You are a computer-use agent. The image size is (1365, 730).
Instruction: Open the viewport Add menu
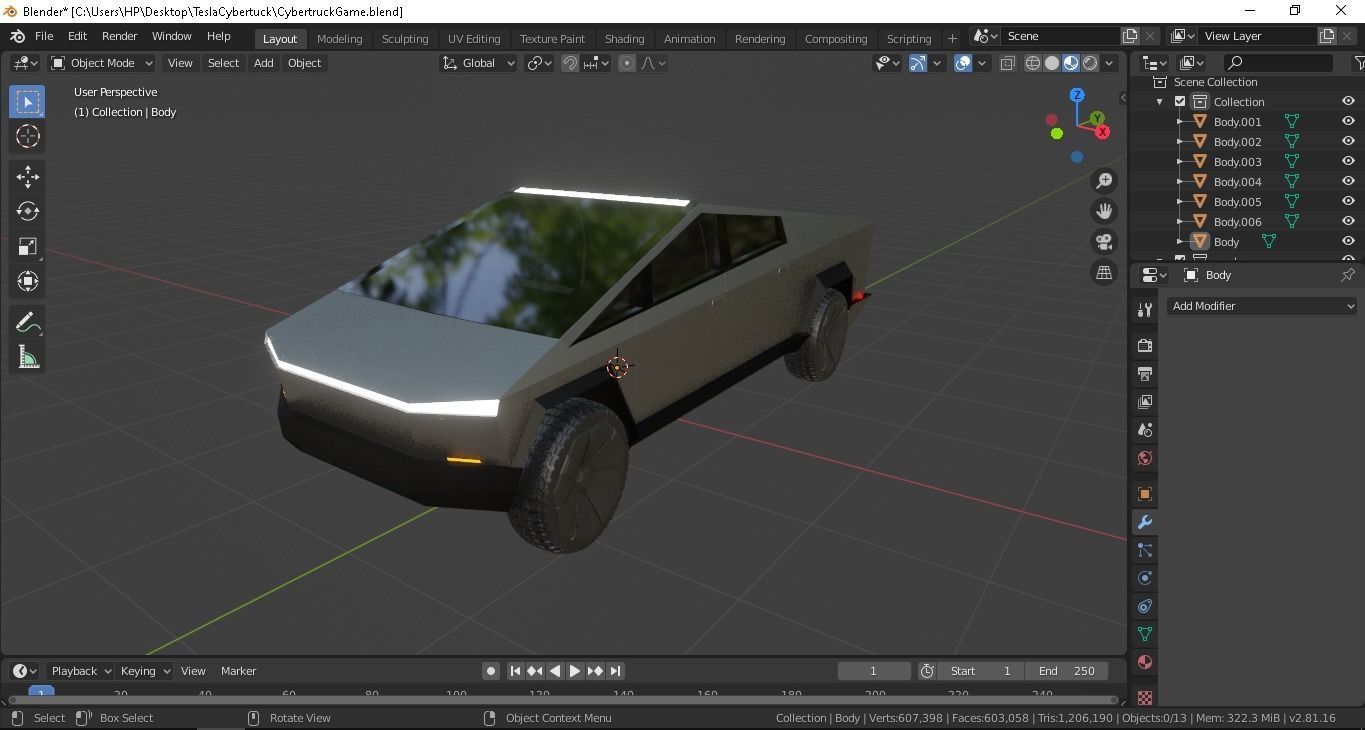click(263, 63)
